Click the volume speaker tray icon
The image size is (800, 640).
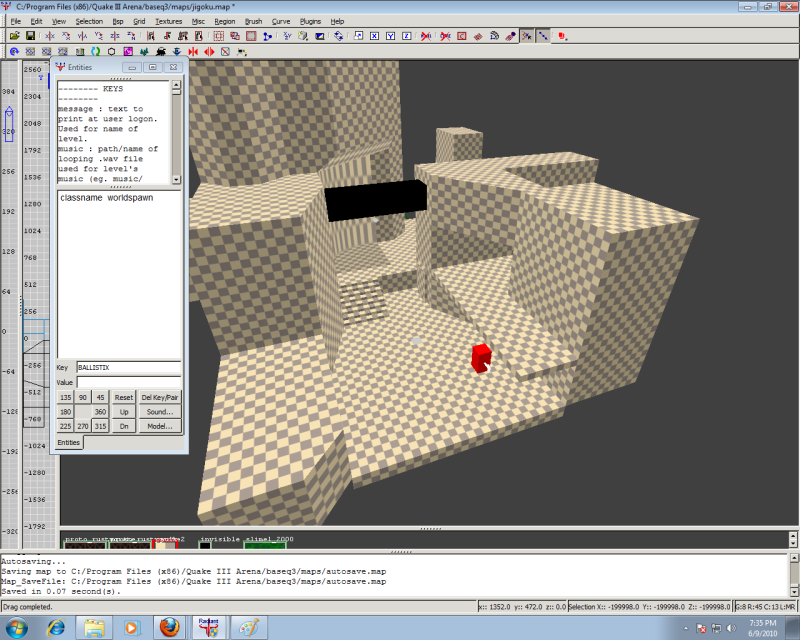tap(731, 628)
